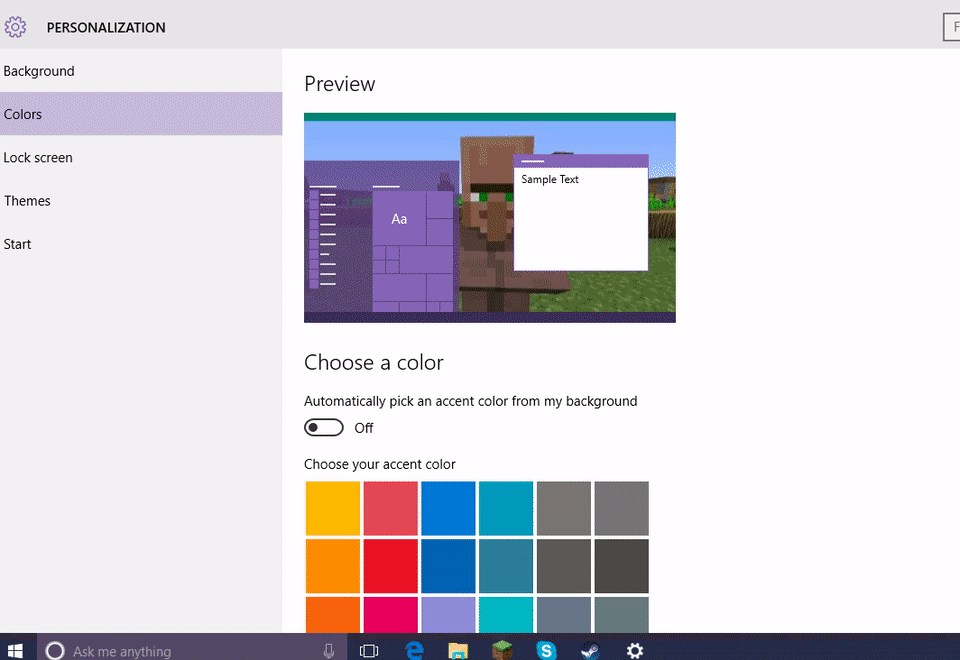The height and width of the screenshot is (660, 960).
Task: Choose the bright blue accent color
Action: [x=448, y=508]
